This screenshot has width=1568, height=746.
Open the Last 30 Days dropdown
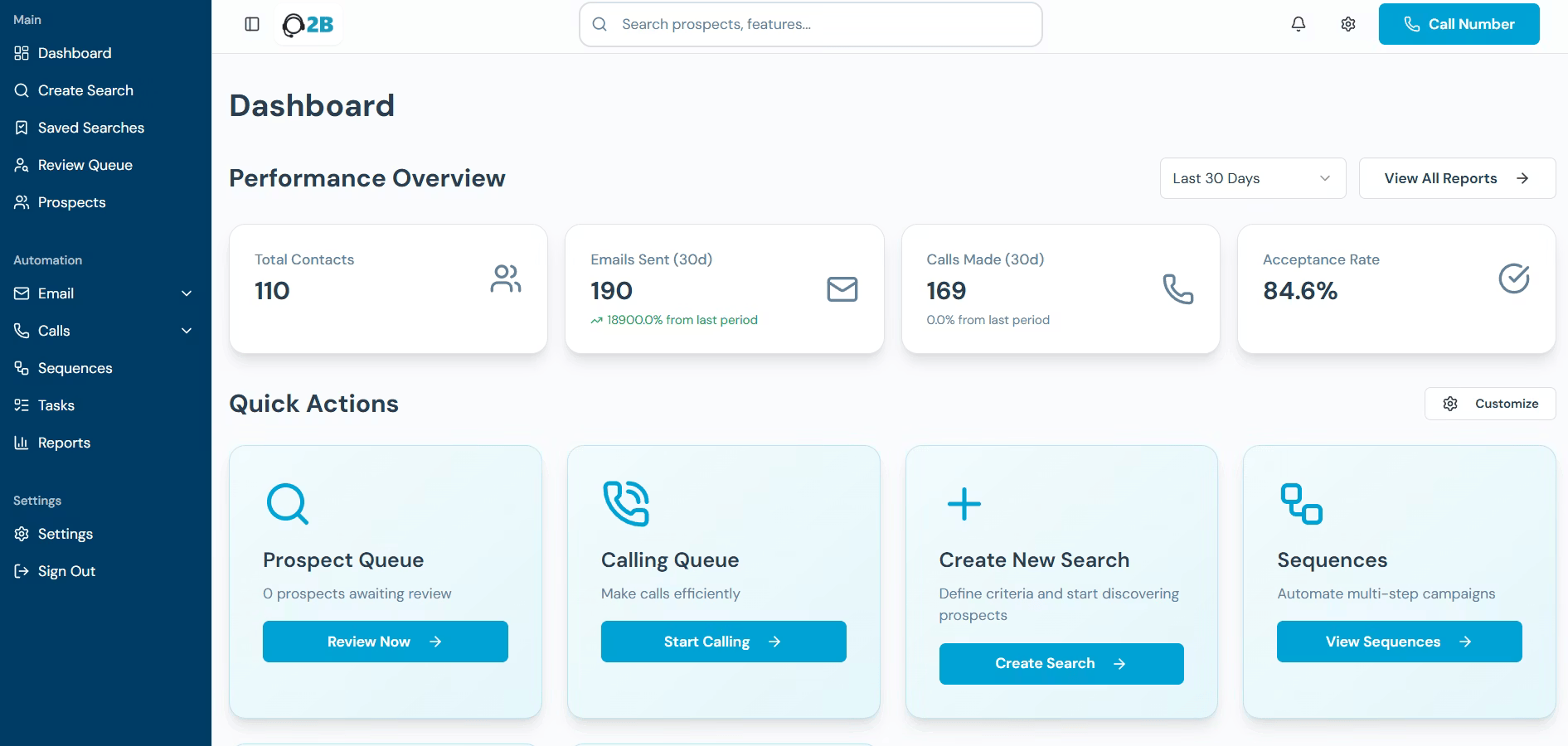click(1252, 178)
